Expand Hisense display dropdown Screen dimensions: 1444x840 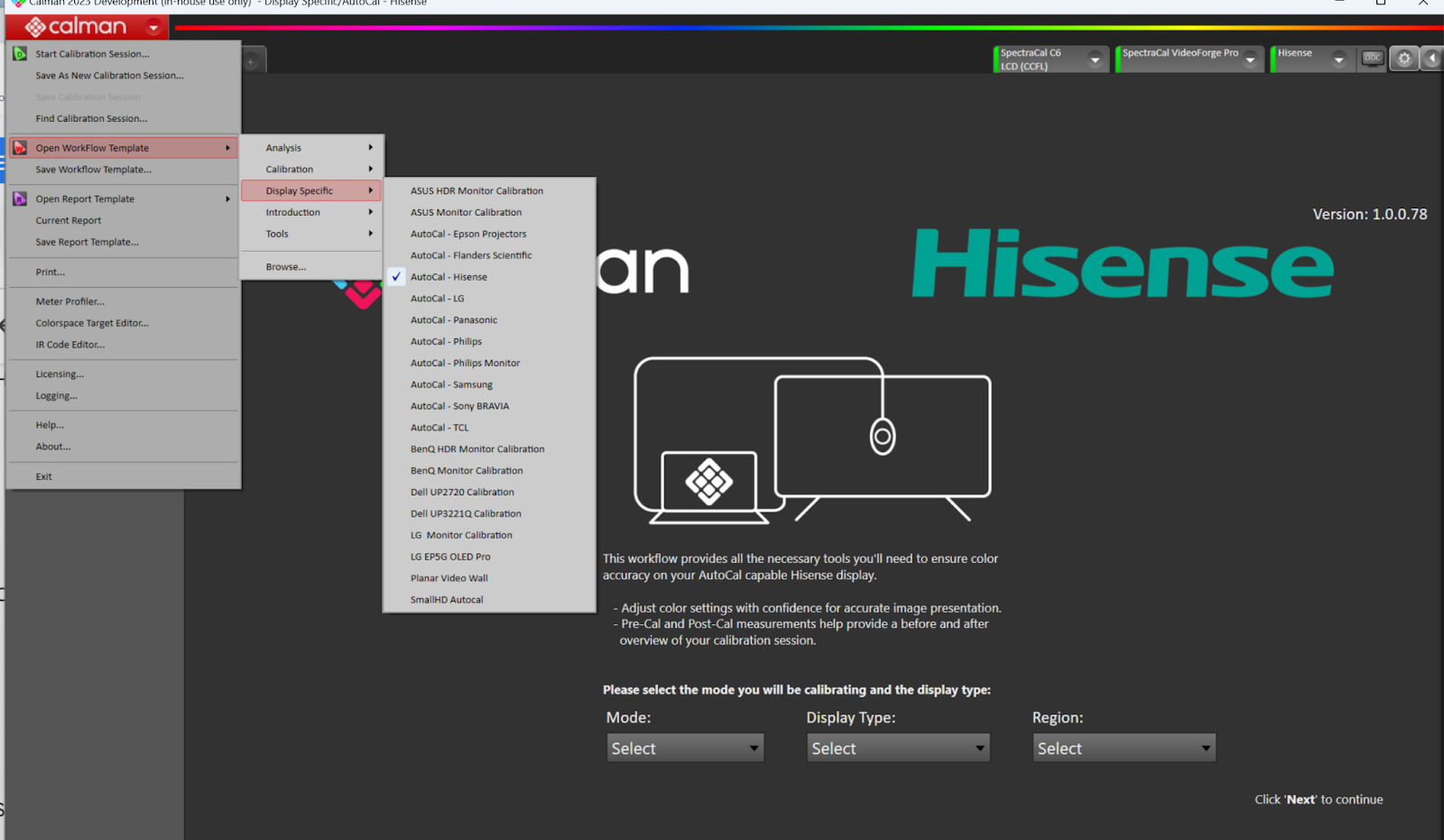[1339, 60]
